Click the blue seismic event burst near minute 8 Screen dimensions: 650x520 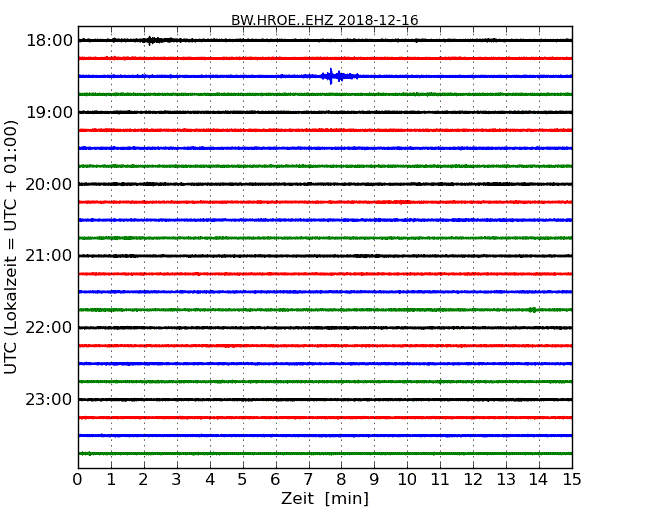(x=339, y=76)
